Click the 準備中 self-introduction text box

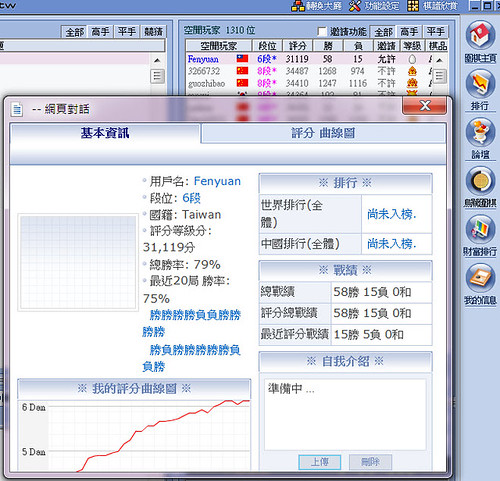point(345,414)
